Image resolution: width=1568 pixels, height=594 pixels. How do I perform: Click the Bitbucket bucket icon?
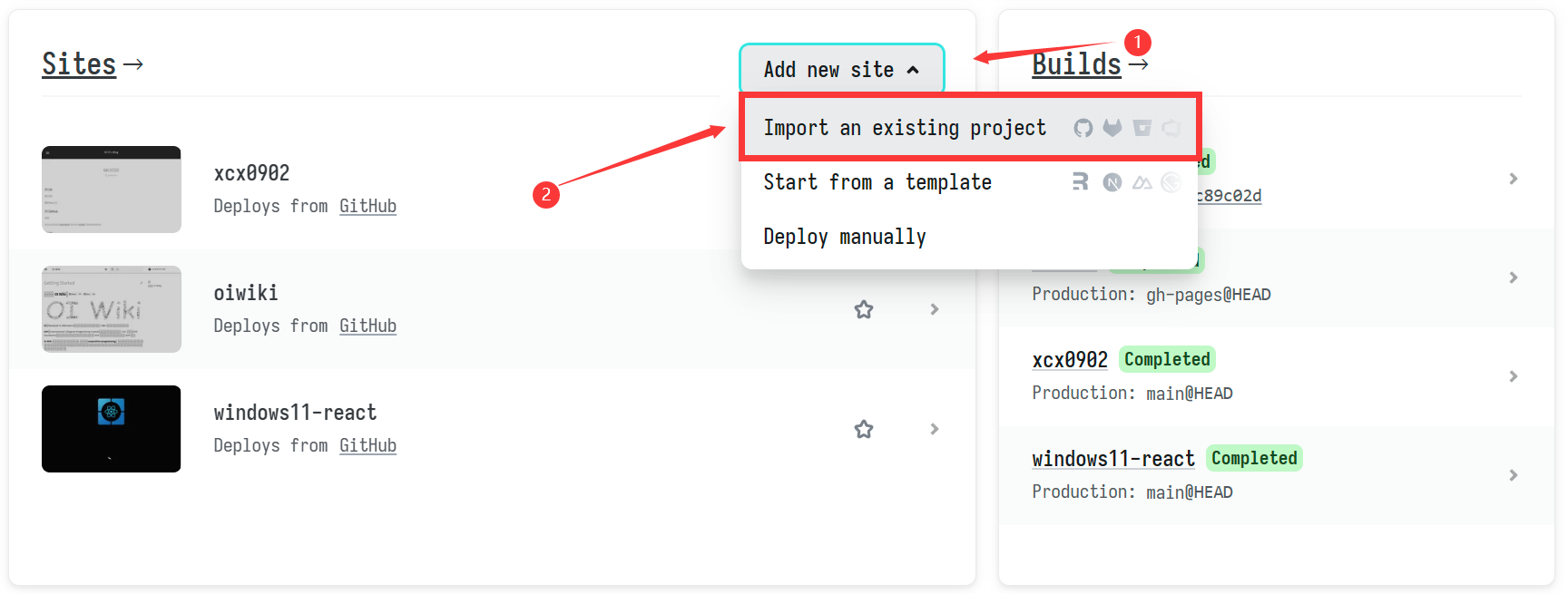[x=1142, y=128]
